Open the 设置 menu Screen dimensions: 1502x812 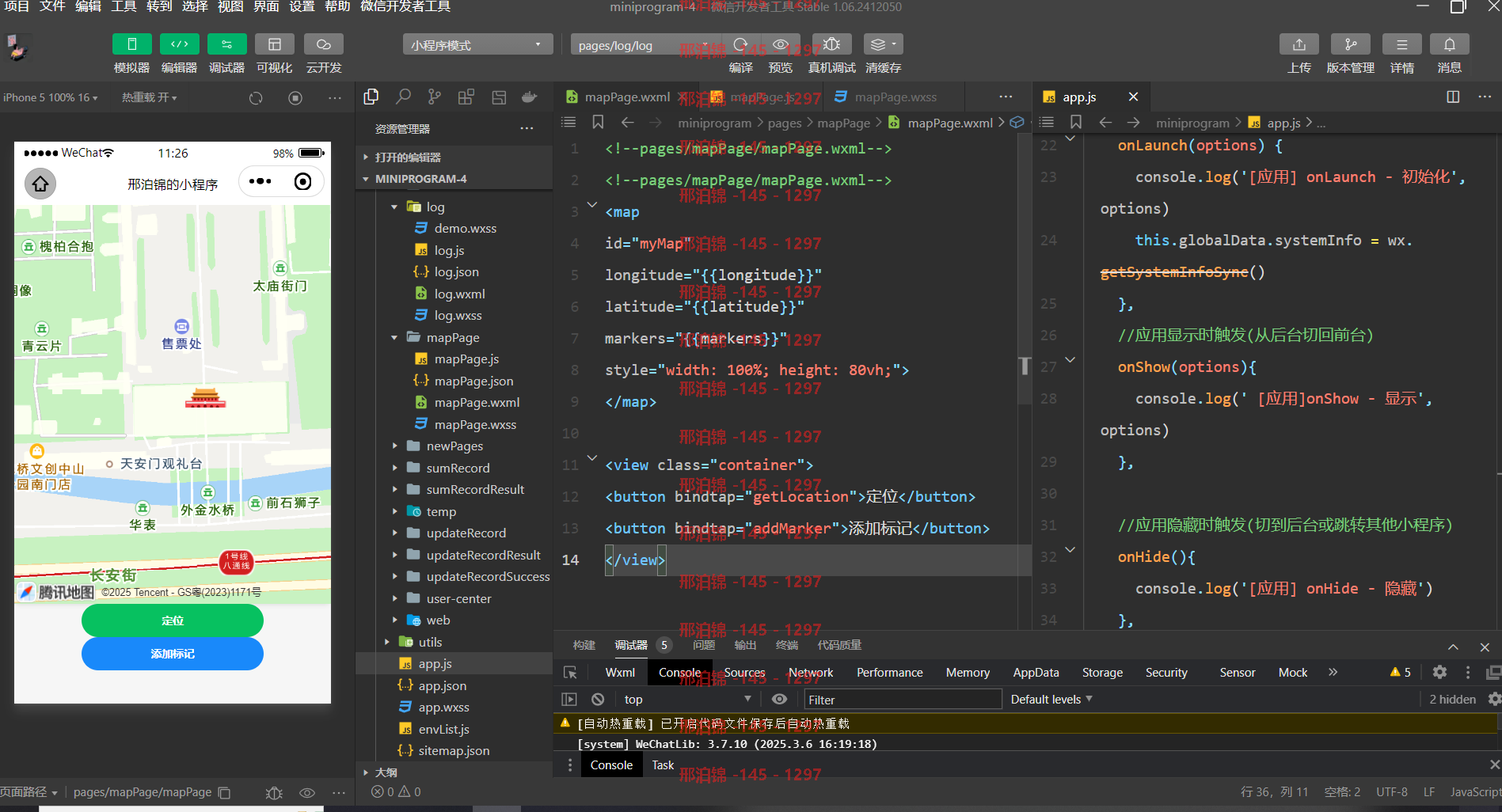302,6
